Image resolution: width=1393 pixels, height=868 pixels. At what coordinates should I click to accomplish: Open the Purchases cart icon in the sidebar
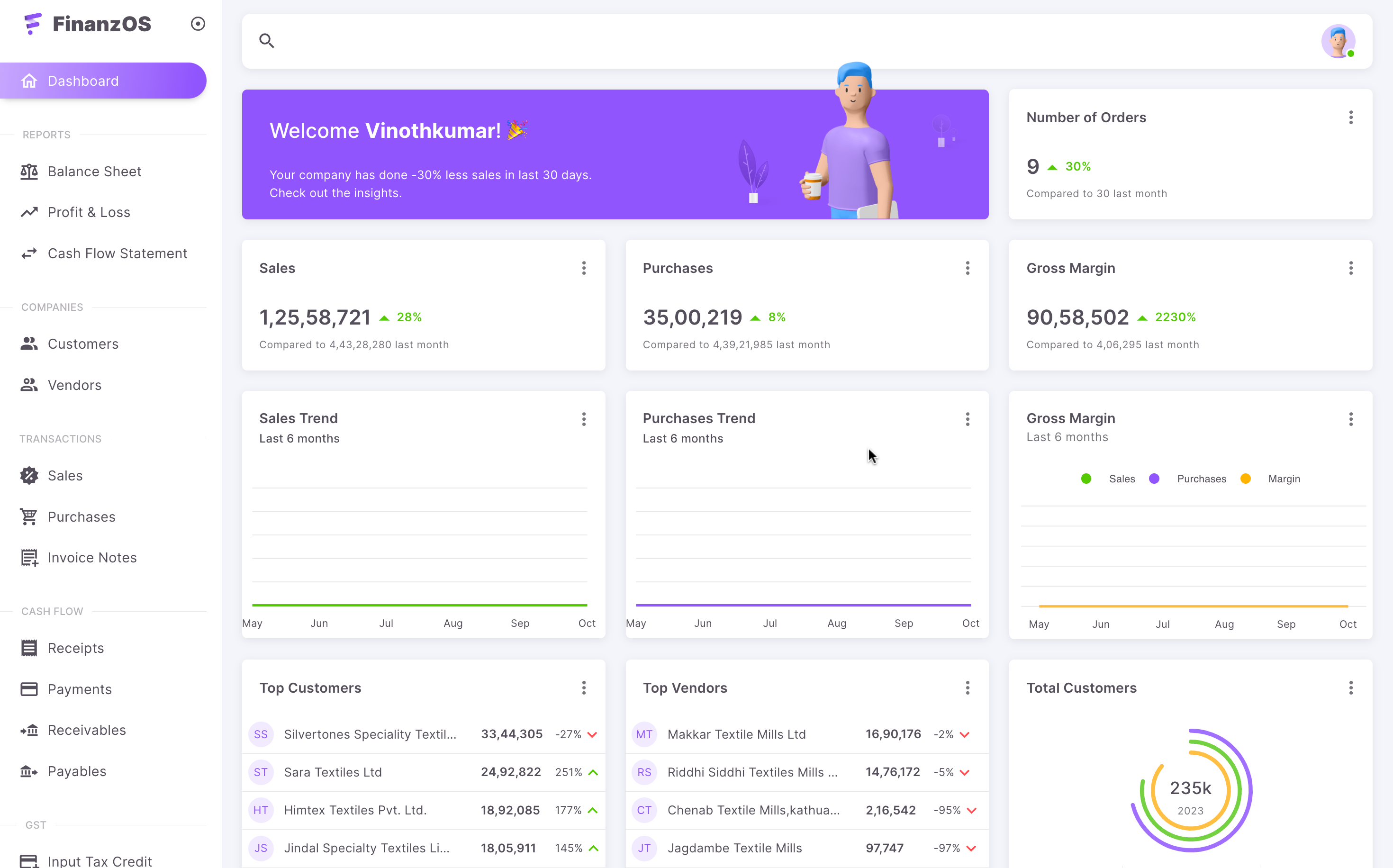click(x=29, y=516)
